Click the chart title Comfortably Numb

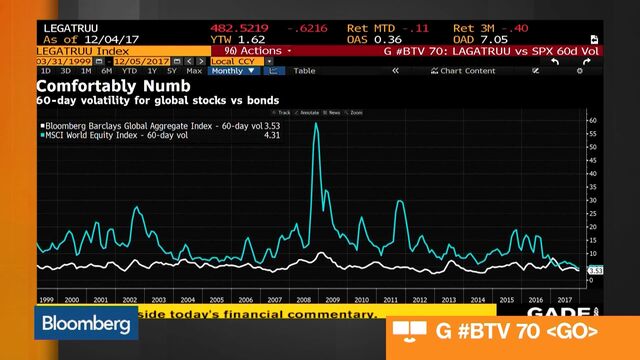pos(113,86)
